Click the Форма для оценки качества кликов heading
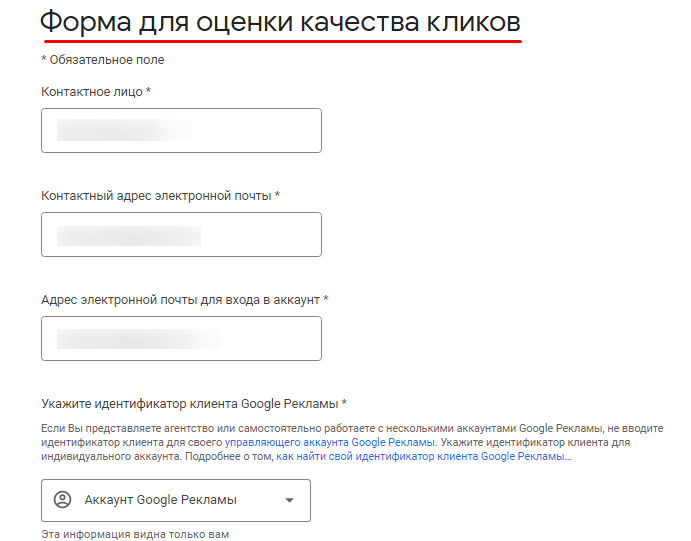Screen dimensions: 691x541 click(280, 22)
